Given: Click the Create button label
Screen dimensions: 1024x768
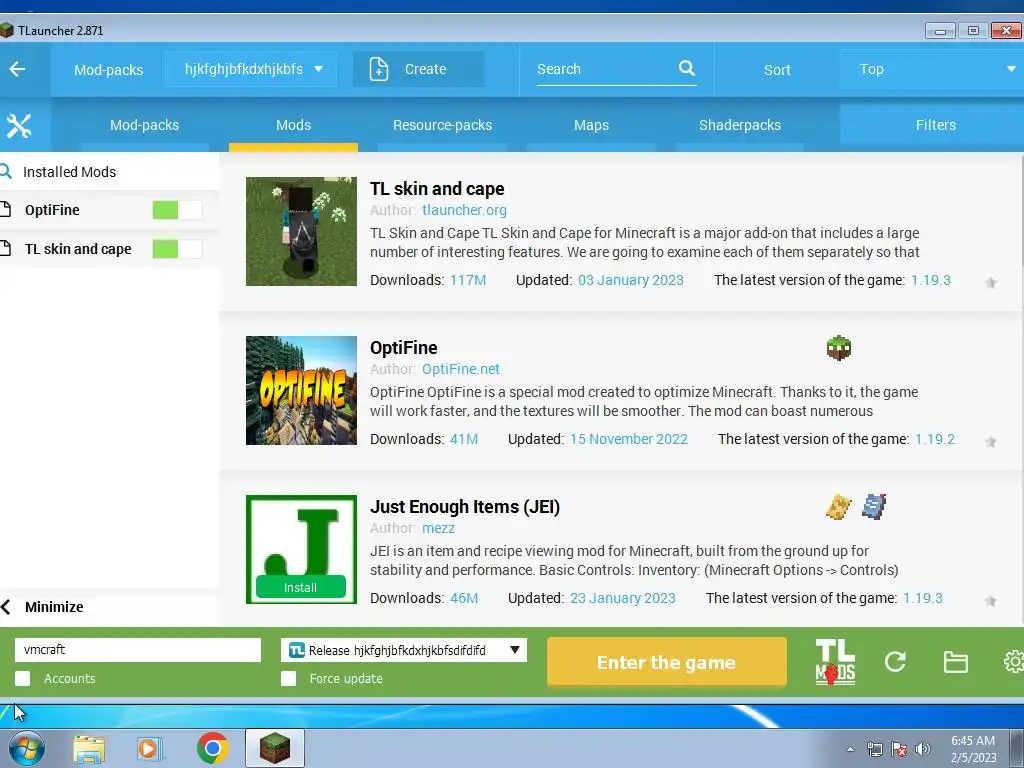Looking at the screenshot, I should [425, 69].
